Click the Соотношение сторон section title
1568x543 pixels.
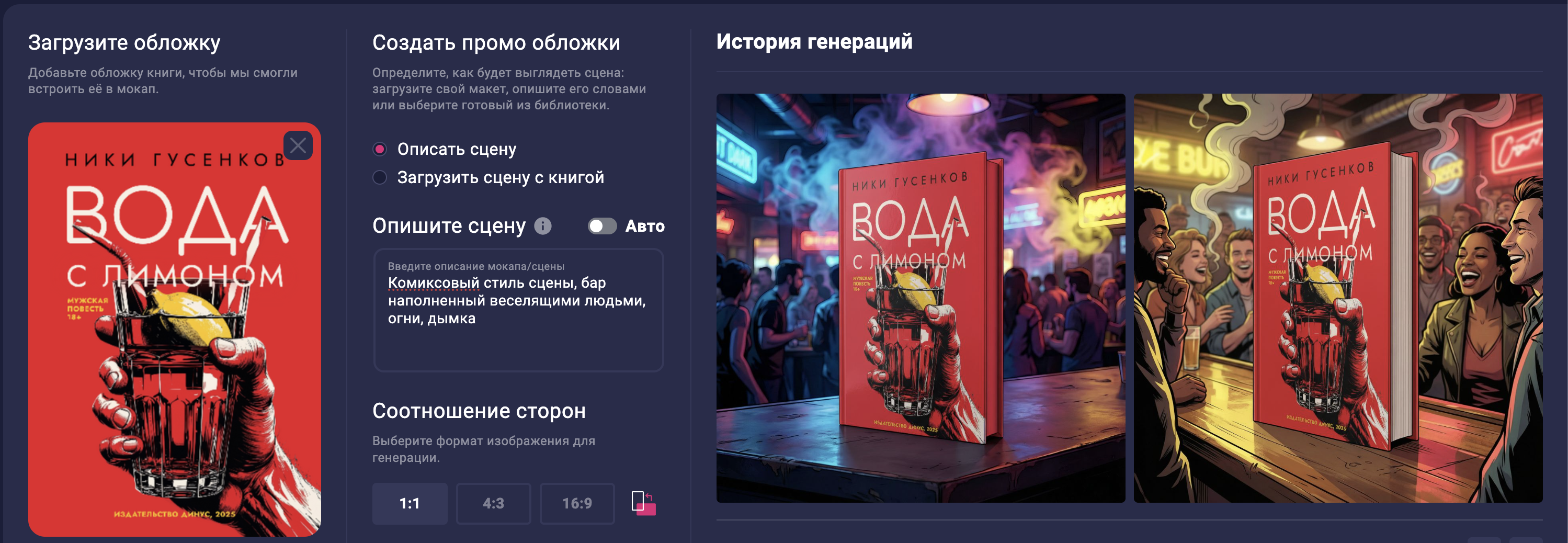479,411
